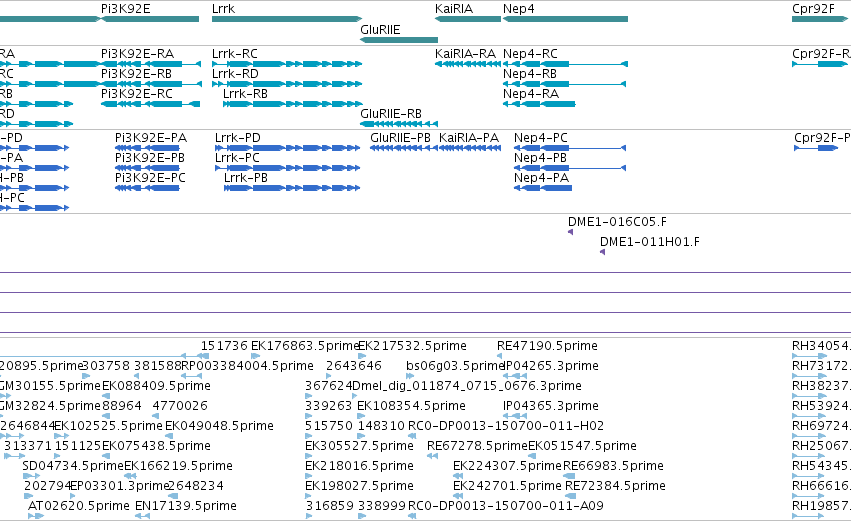
Task: Open the Lrrk-PB protein label
Action: point(246,178)
